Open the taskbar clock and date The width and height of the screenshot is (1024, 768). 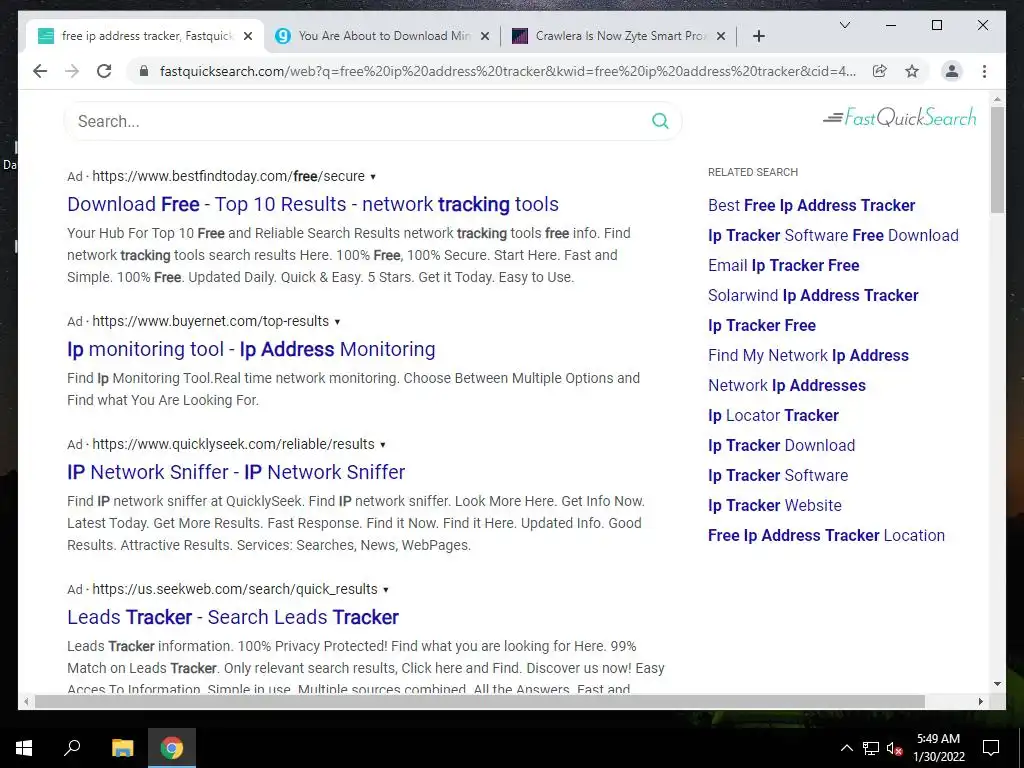coord(938,748)
